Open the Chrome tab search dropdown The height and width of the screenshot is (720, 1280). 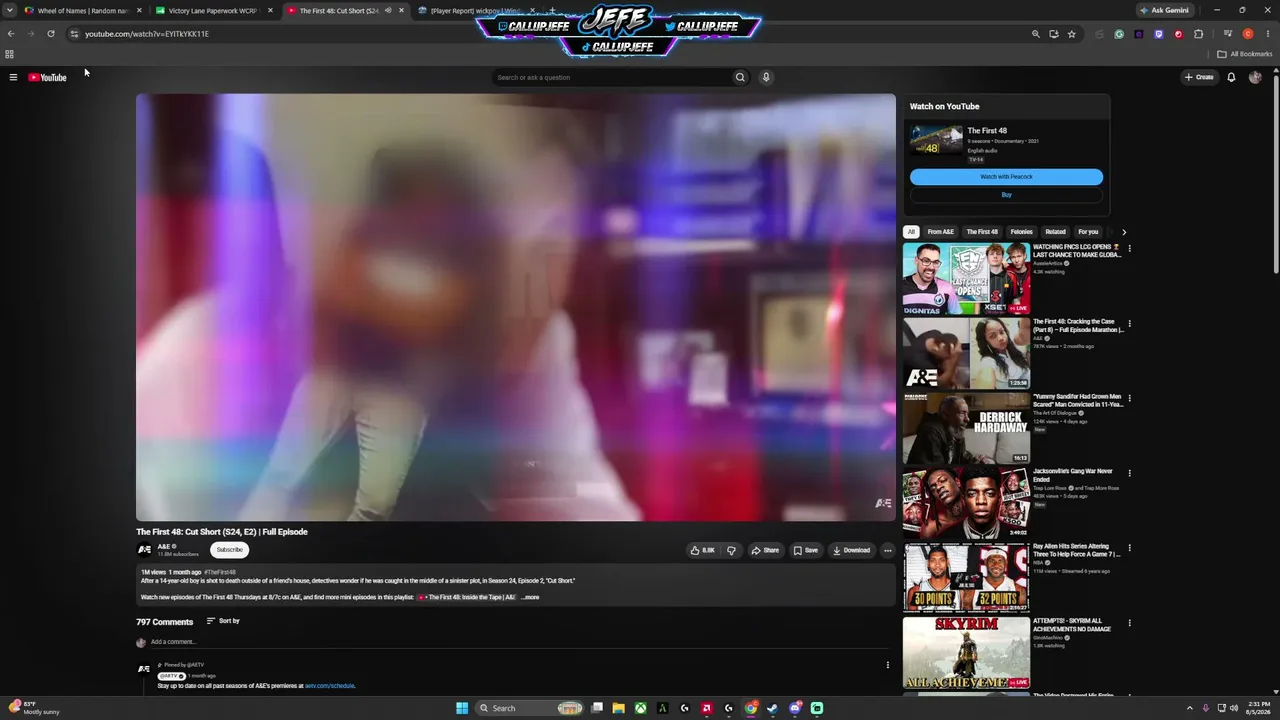(10, 10)
